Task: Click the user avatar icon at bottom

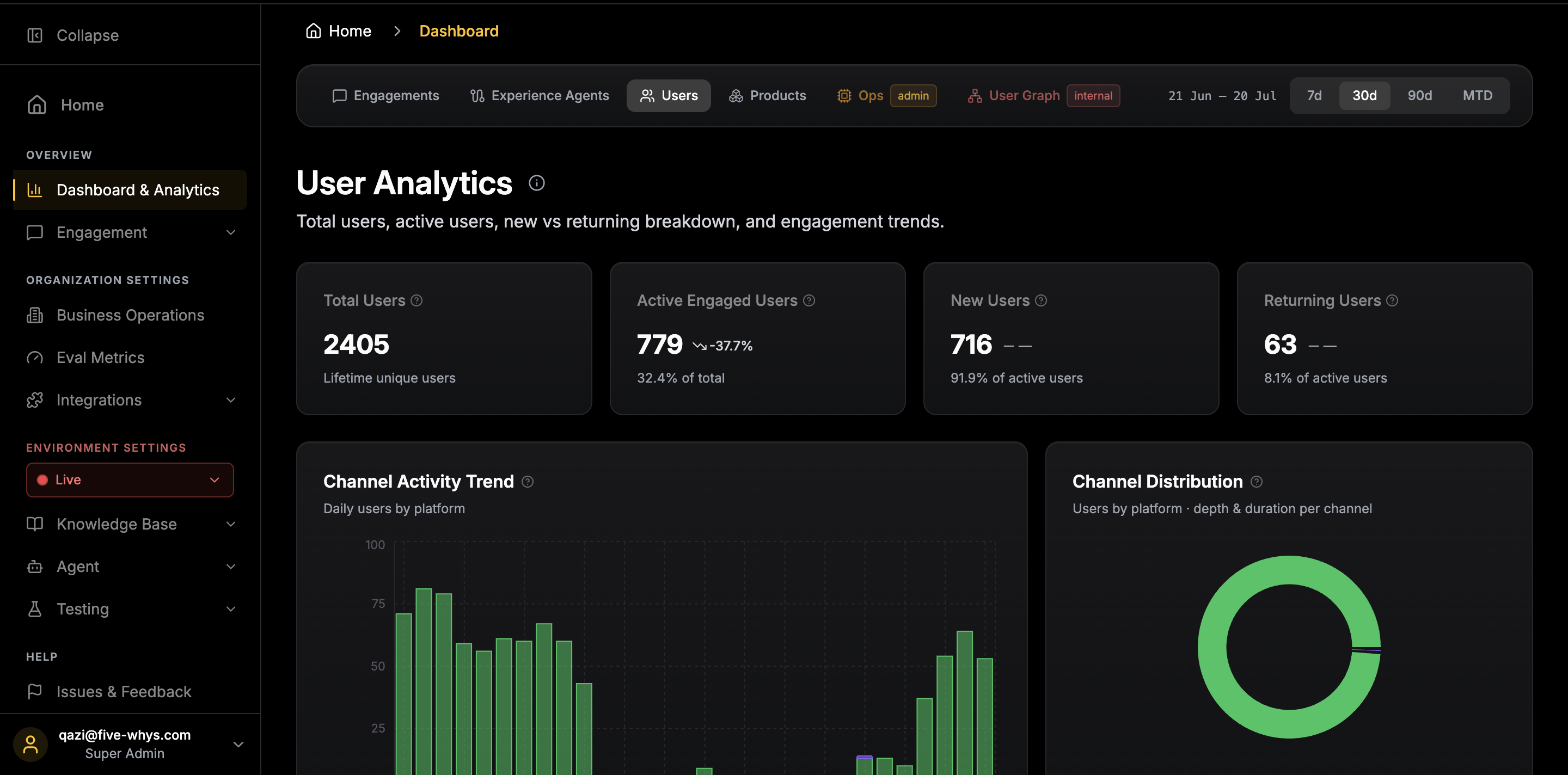Action: [x=30, y=744]
